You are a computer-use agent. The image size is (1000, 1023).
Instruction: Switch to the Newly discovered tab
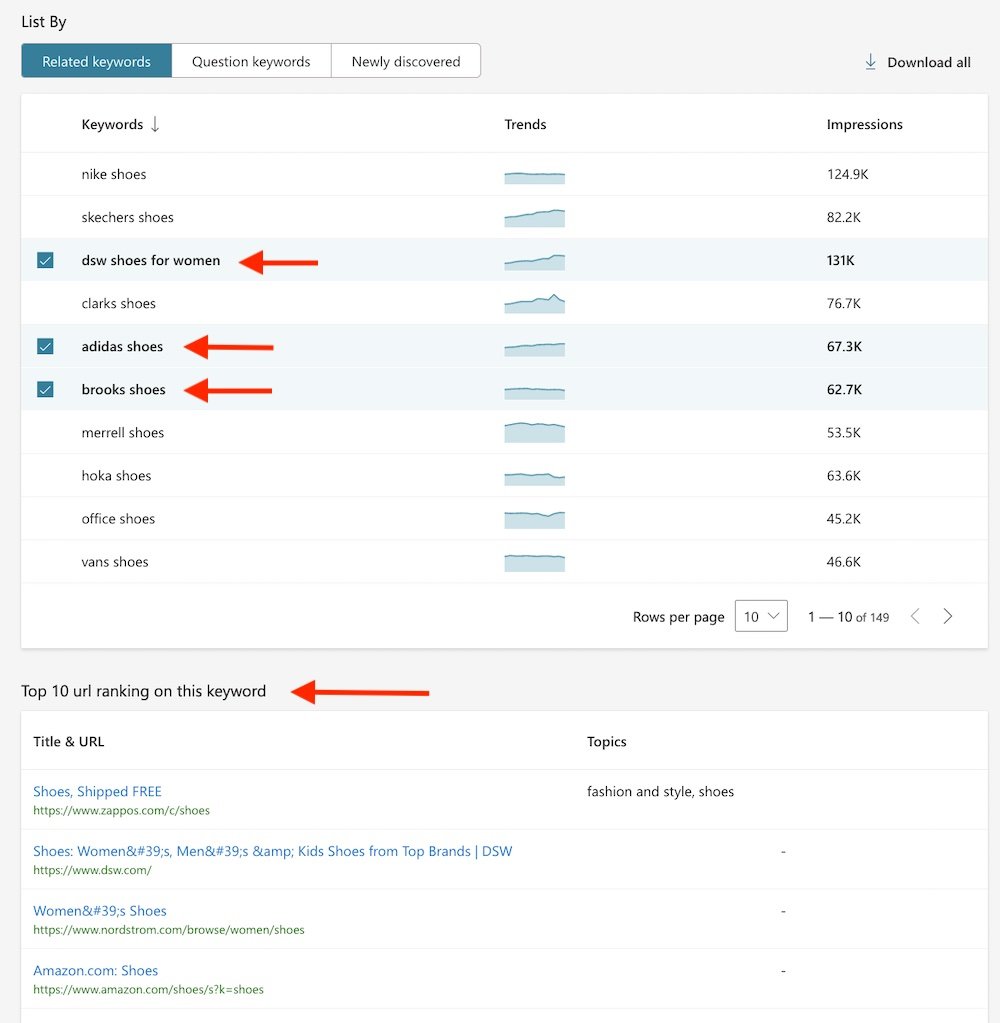coord(406,61)
